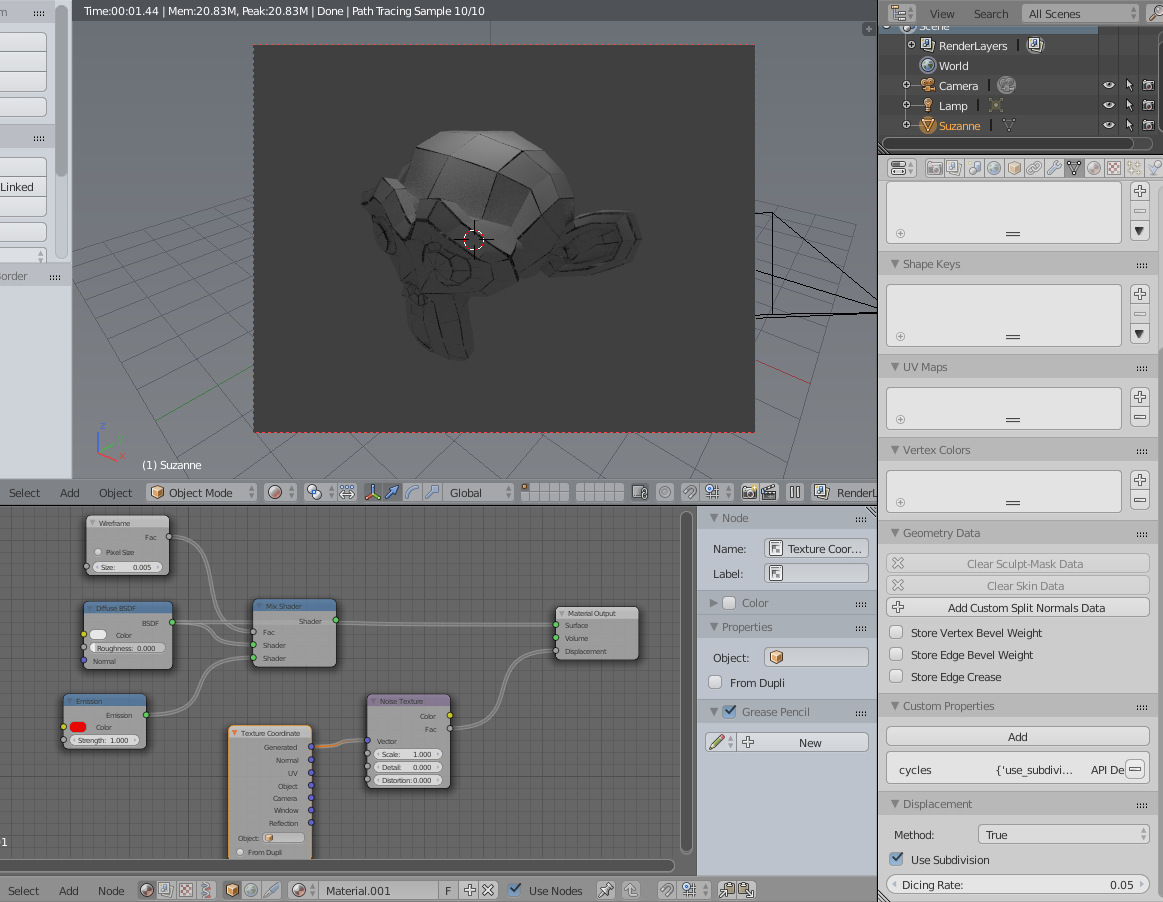Open the Render properties tab camera icon
Image resolution: width=1163 pixels, height=902 pixels.
click(x=934, y=168)
